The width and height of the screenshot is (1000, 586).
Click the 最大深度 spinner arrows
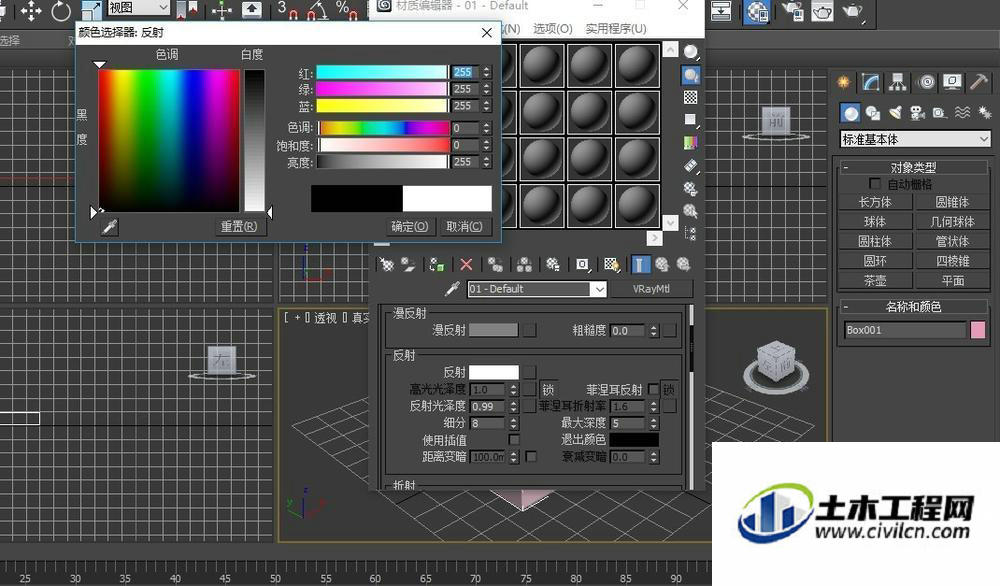[x=653, y=423]
